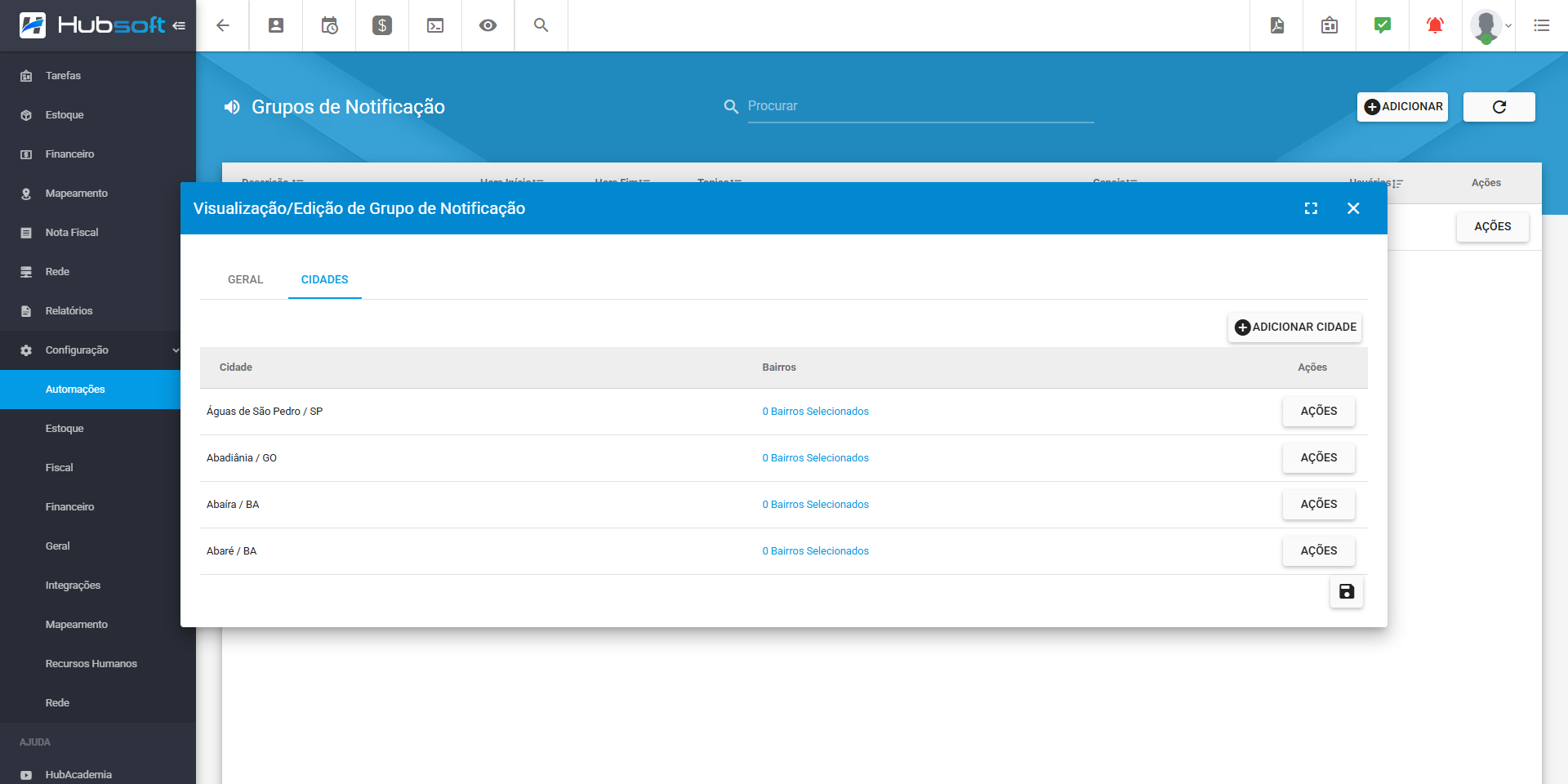The height and width of the screenshot is (784, 1568).
Task: Collapse sidebar with arrow next to Hubsoft
Action: [x=179, y=25]
